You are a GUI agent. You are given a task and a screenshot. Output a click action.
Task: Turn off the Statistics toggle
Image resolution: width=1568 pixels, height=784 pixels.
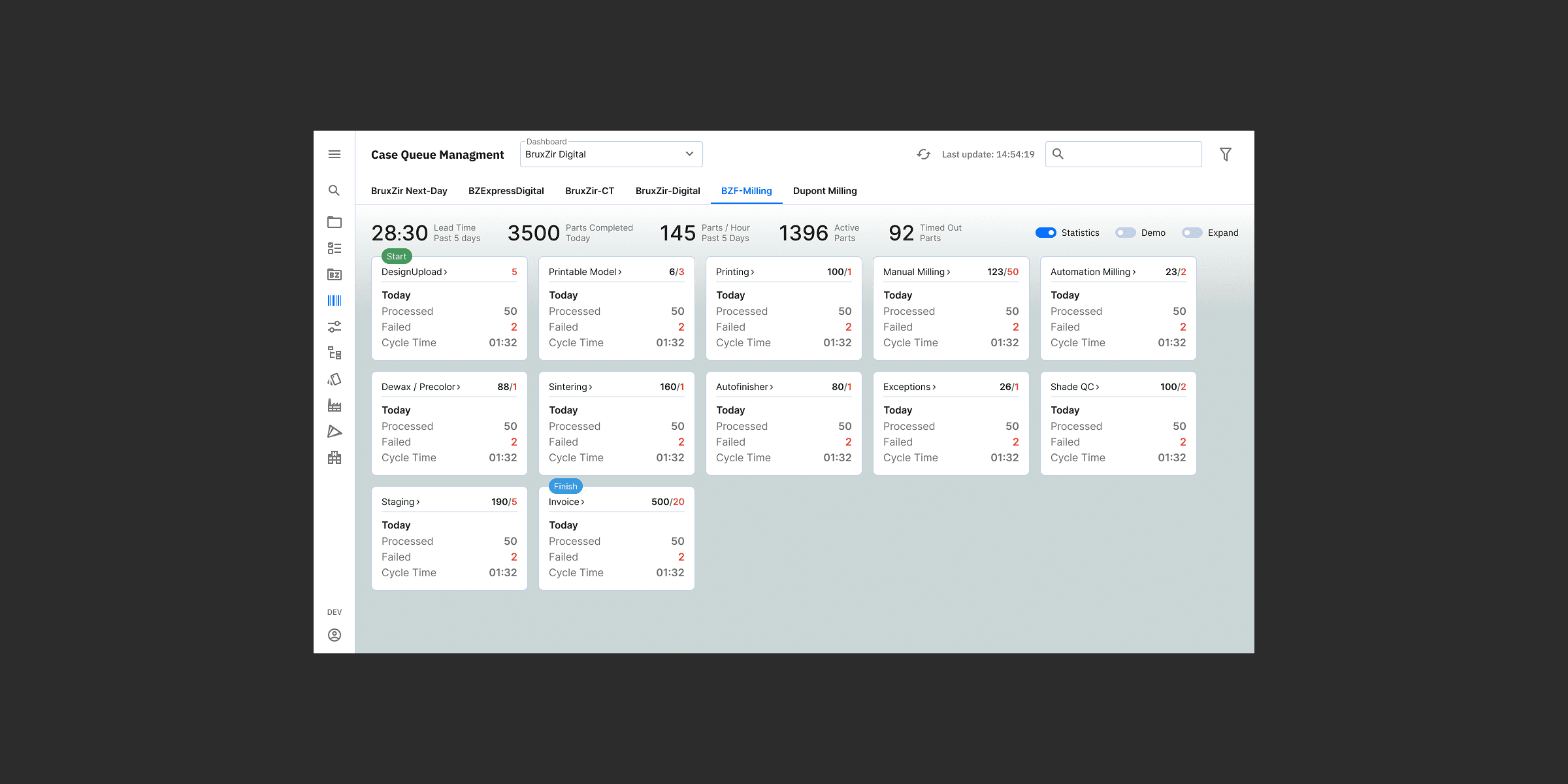1045,233
